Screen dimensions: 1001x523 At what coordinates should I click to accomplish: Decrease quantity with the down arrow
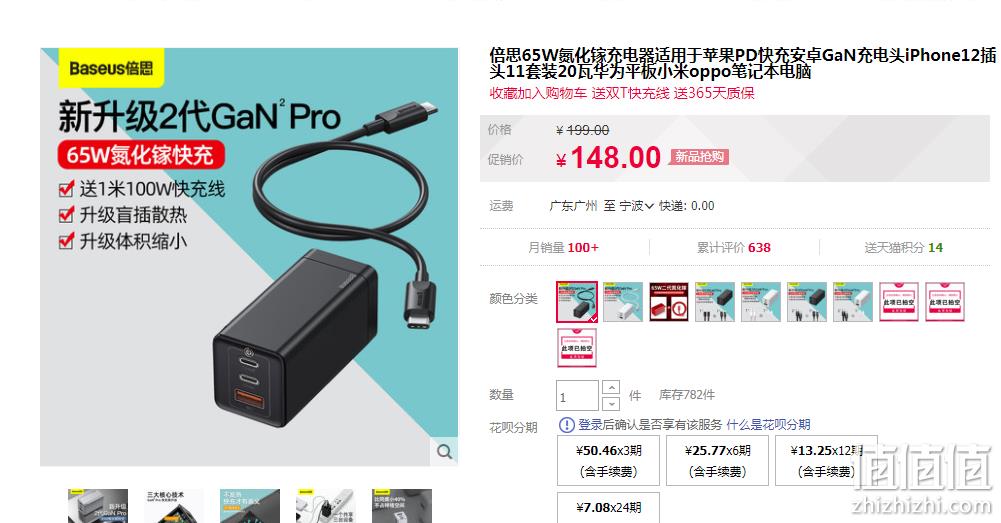click(x=611, y=403)
